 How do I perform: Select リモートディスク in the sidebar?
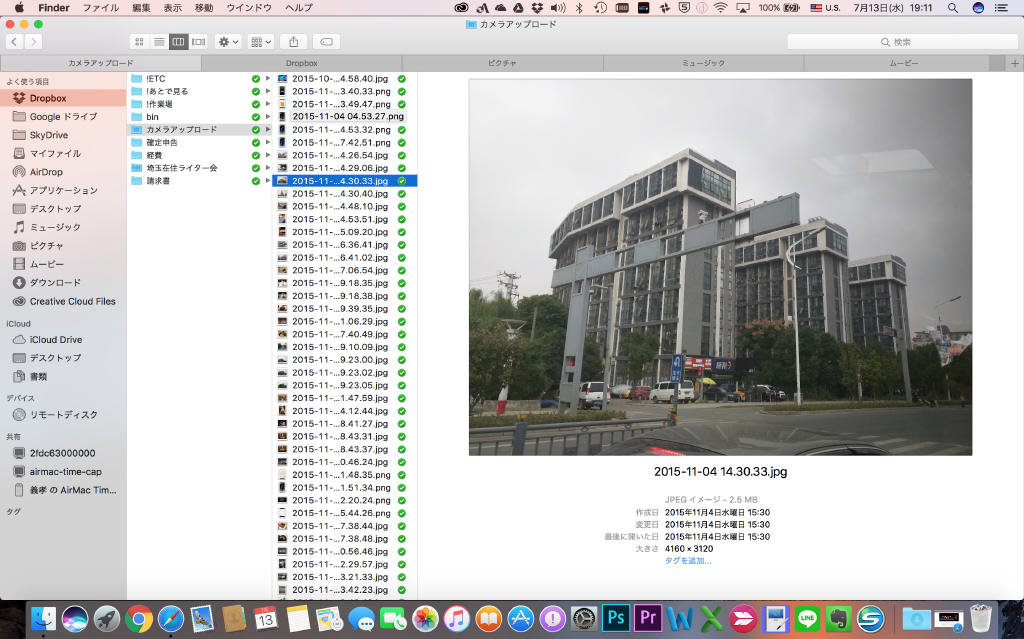pyautogui.click(x=63, y=415)
